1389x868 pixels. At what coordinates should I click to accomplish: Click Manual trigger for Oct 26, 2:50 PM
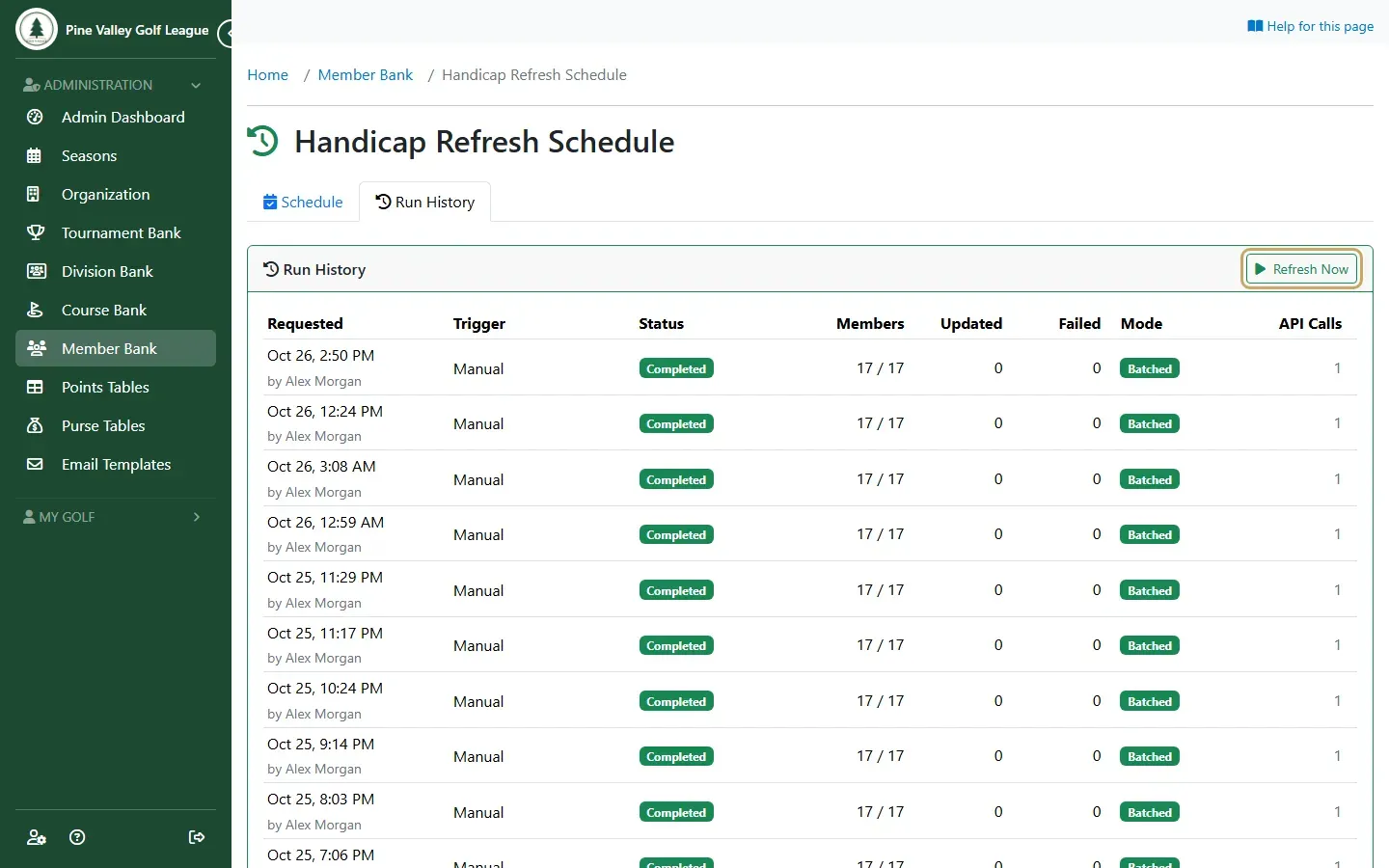click(478, 368)
